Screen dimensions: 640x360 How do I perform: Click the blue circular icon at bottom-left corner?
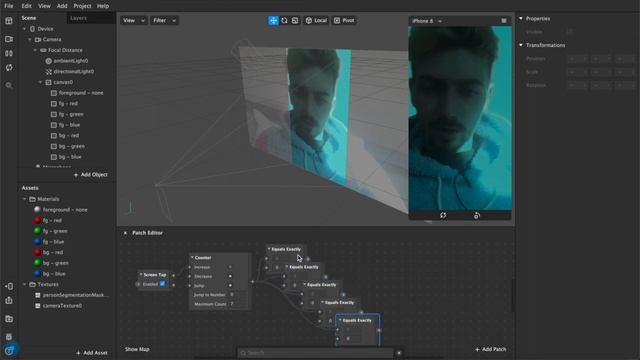(10, 350)
